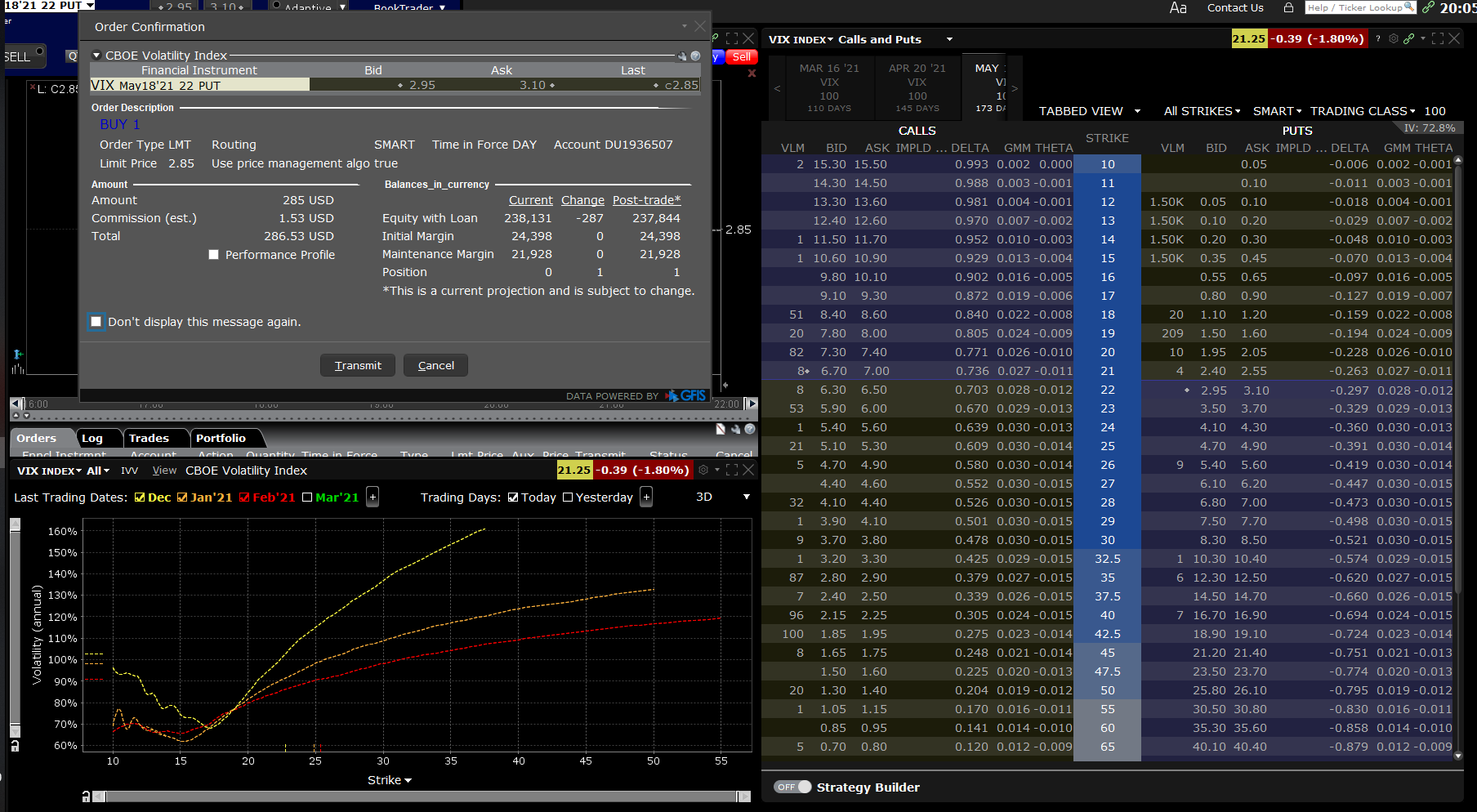Click lock icon left of strike scrollbar
The image size is (1477, 812).
(86, 796)
